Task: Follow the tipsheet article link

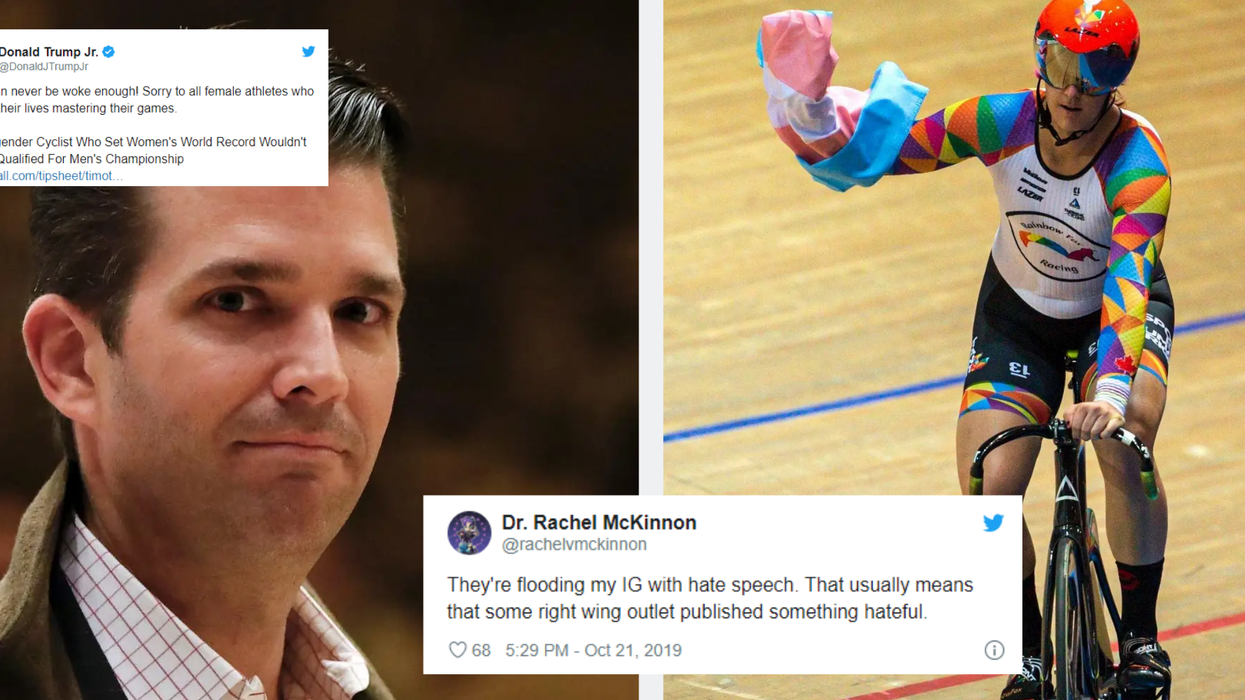Action: pyautogui.click(x=61, y=176)
